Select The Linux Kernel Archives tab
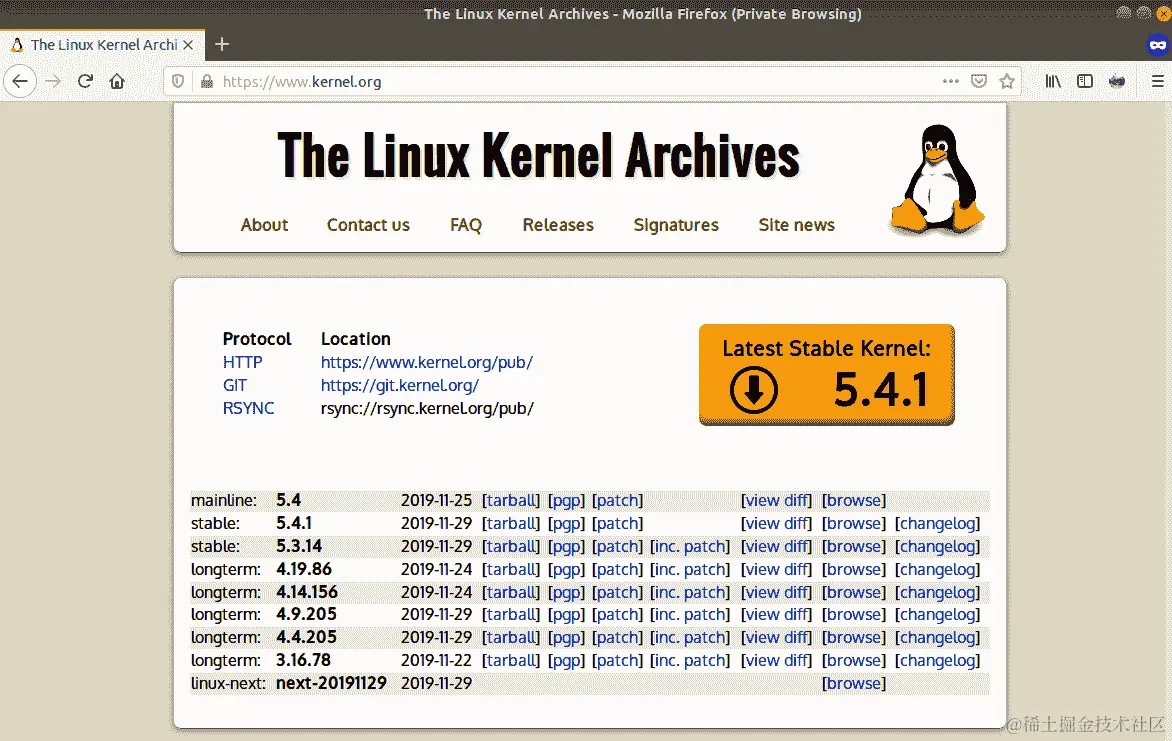Viewport: 1172px width, 741px height. pos(102,45)
